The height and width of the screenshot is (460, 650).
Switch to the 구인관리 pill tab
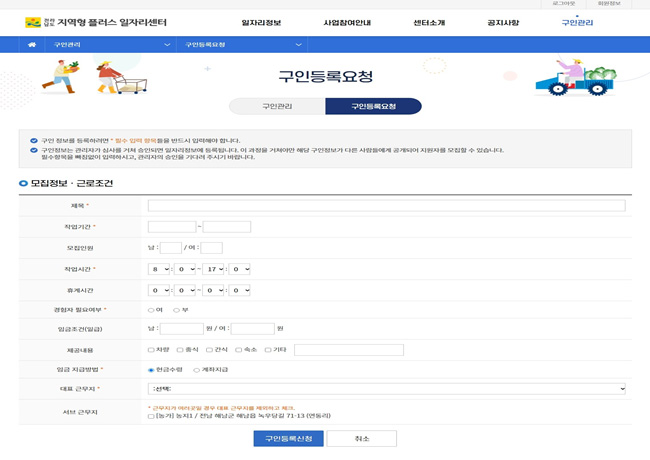(277, 107)
